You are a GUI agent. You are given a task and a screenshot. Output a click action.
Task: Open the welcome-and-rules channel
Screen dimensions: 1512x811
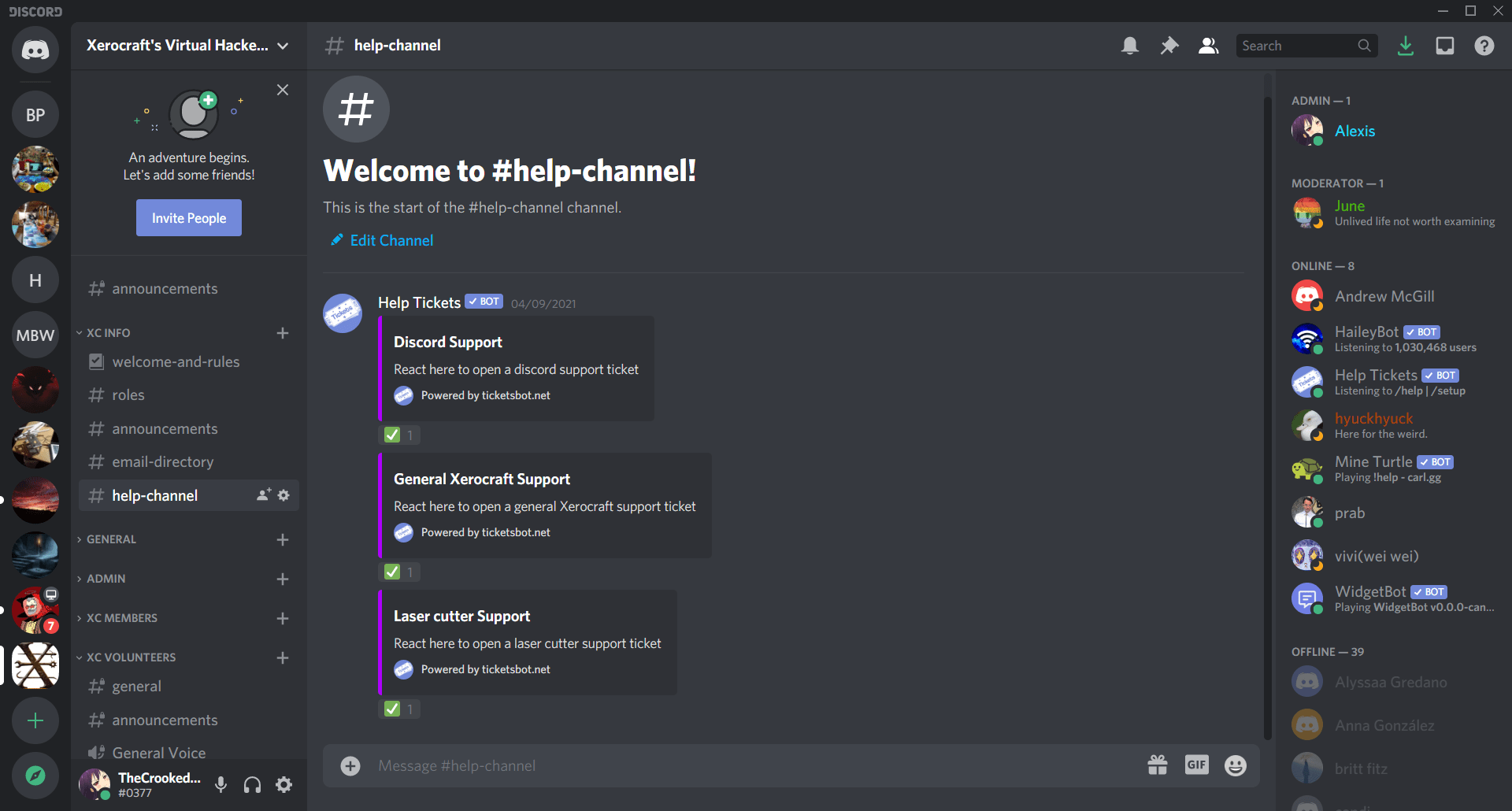click(x=189, y=362)
